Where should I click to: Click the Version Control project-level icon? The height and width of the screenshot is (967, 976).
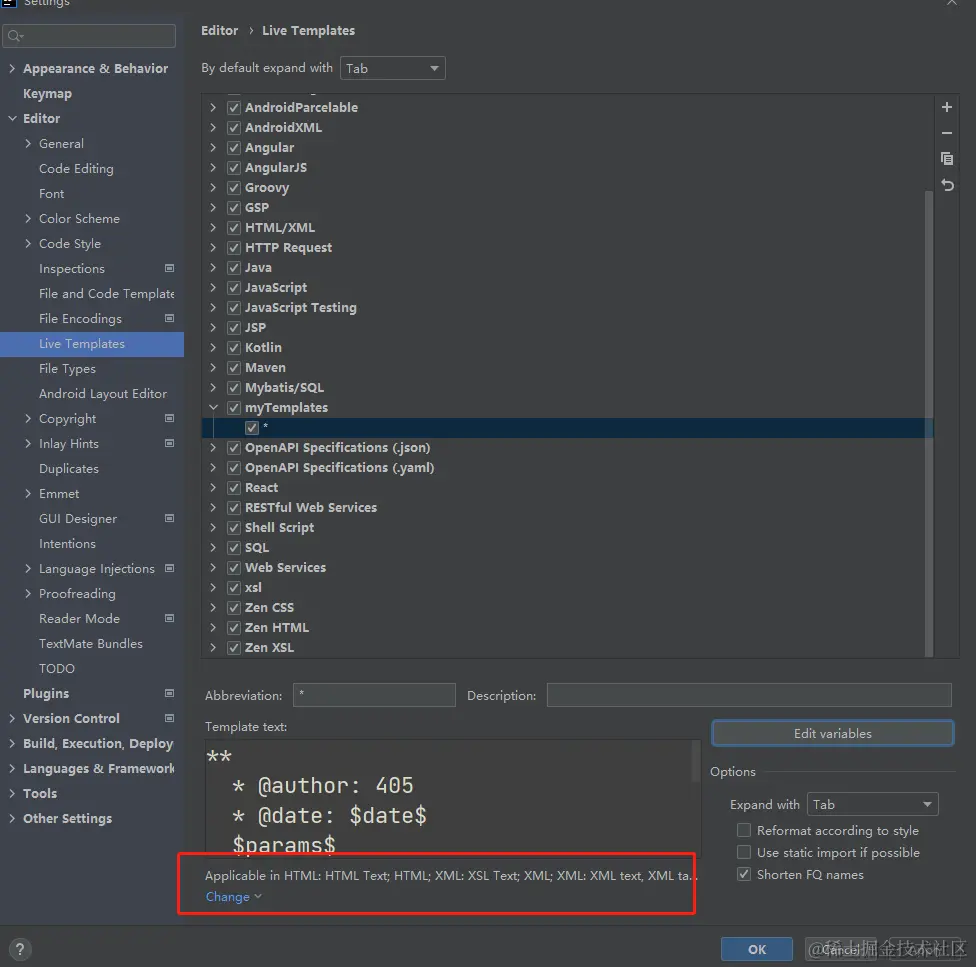click(169, 718)
